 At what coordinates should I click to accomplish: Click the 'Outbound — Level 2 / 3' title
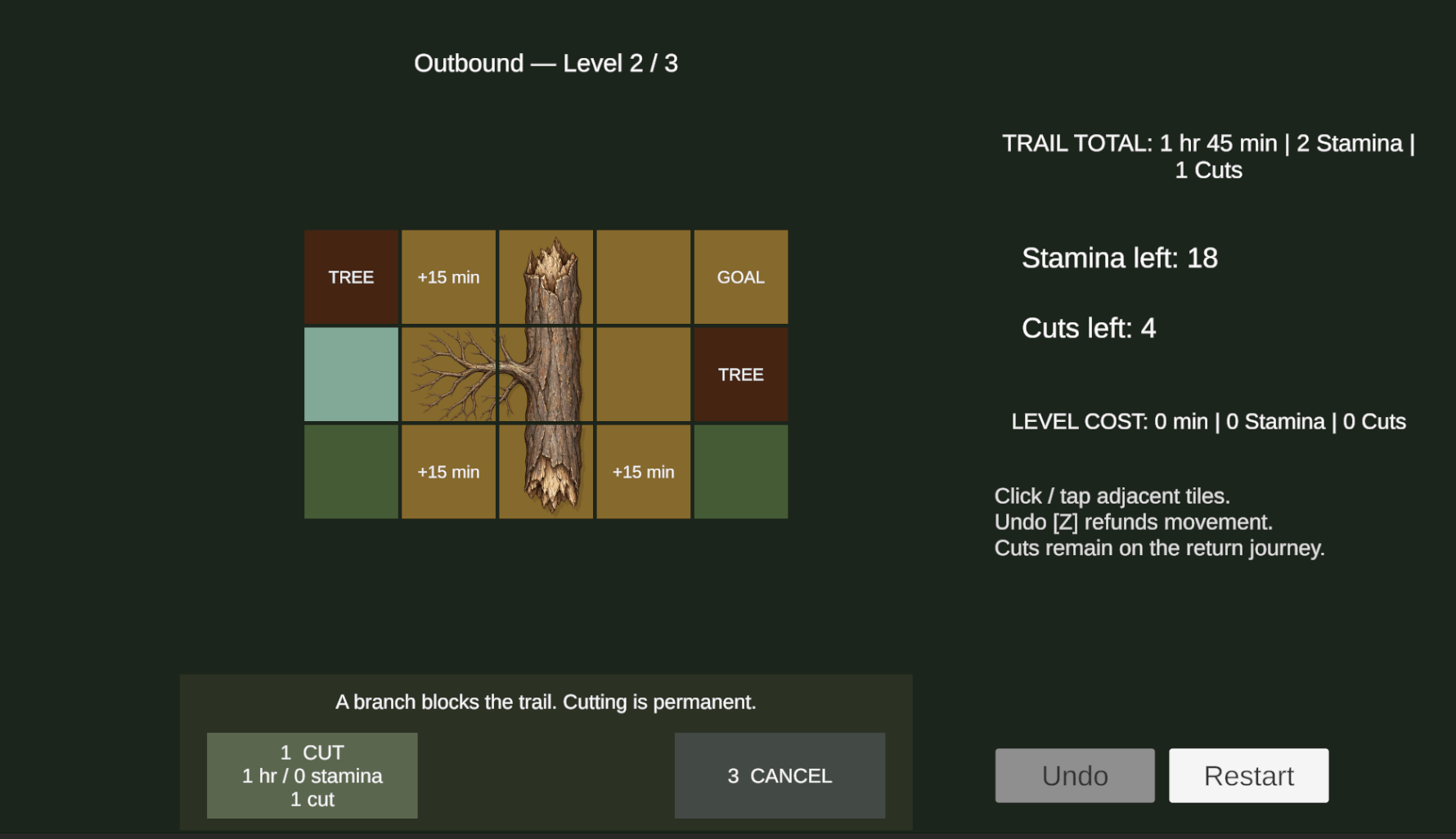(x=546, y=63)
